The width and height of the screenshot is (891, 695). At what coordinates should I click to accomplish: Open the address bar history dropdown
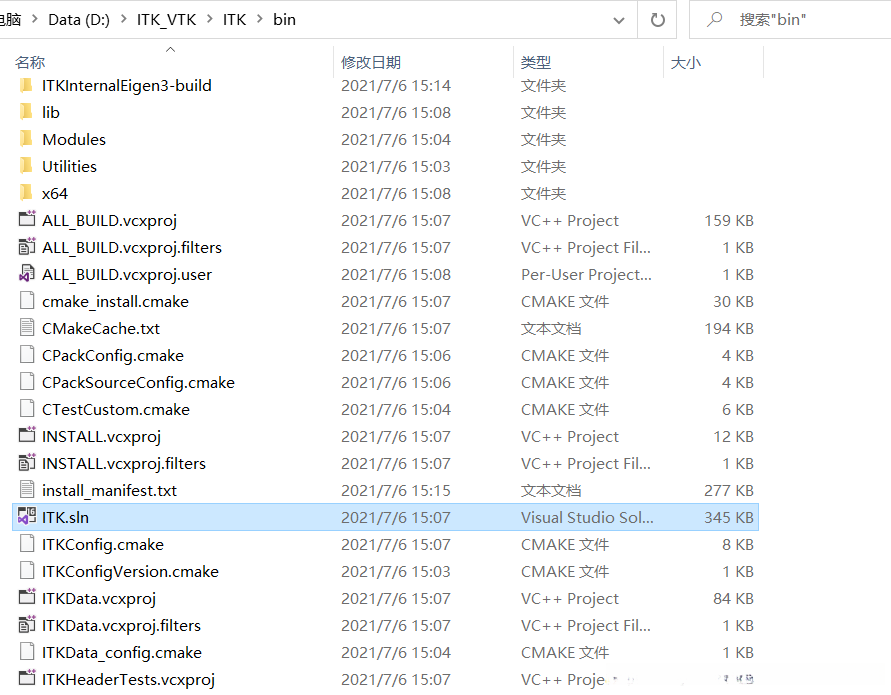pos(619,20)
